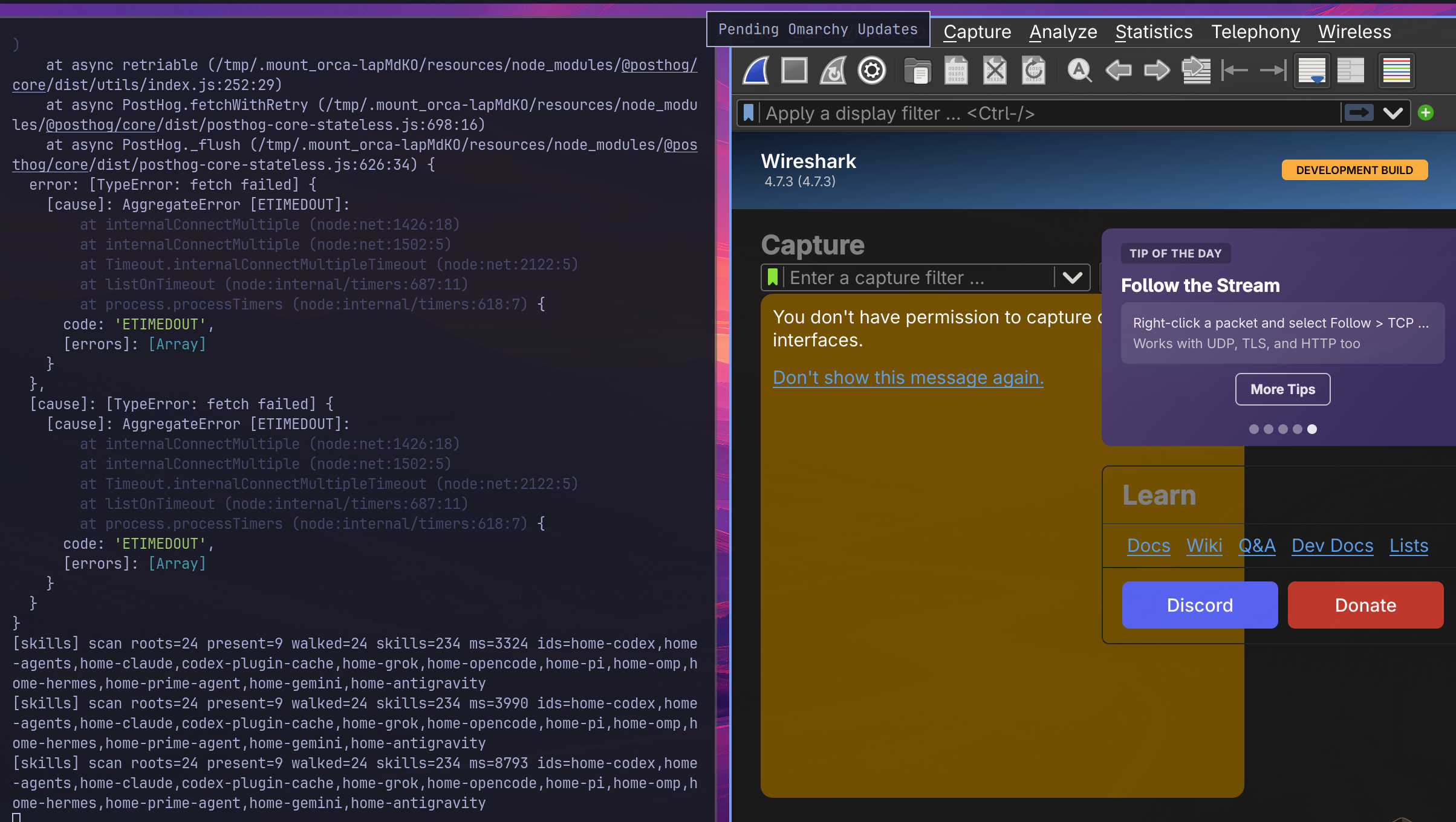Expand the display filter history dropdown
Viewport: 1456px width, 822px height.
(x=1393, y=113)
